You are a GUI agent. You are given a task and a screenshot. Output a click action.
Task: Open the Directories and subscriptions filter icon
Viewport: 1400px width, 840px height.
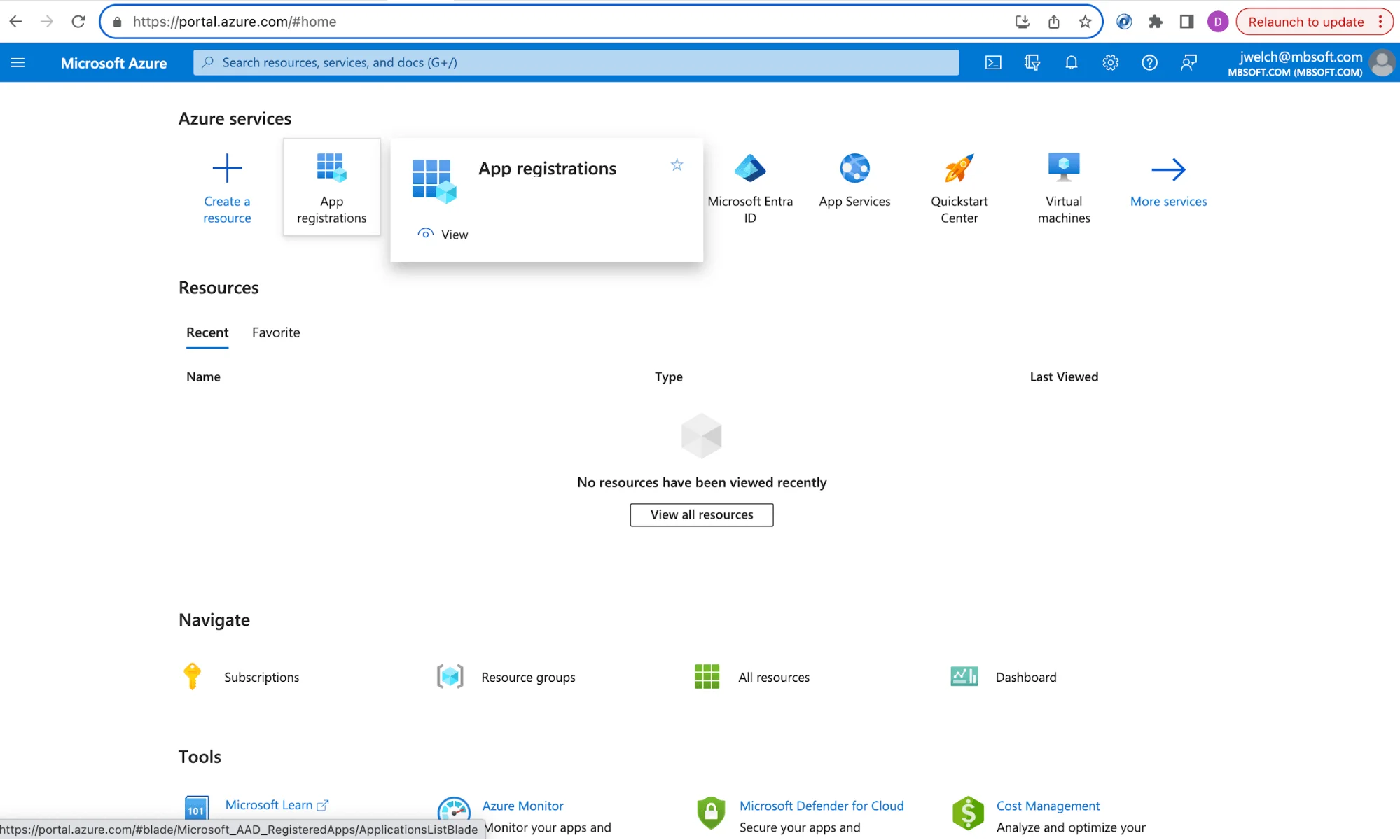1032,63
